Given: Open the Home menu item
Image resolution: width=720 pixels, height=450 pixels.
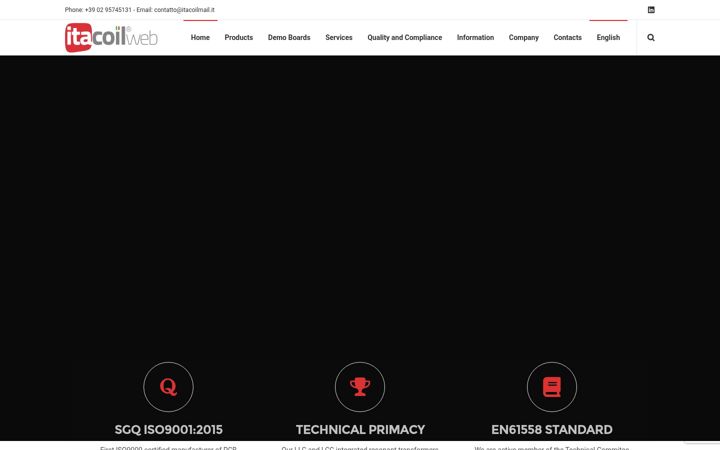Looking at the screenshot, I should point(200,38).
